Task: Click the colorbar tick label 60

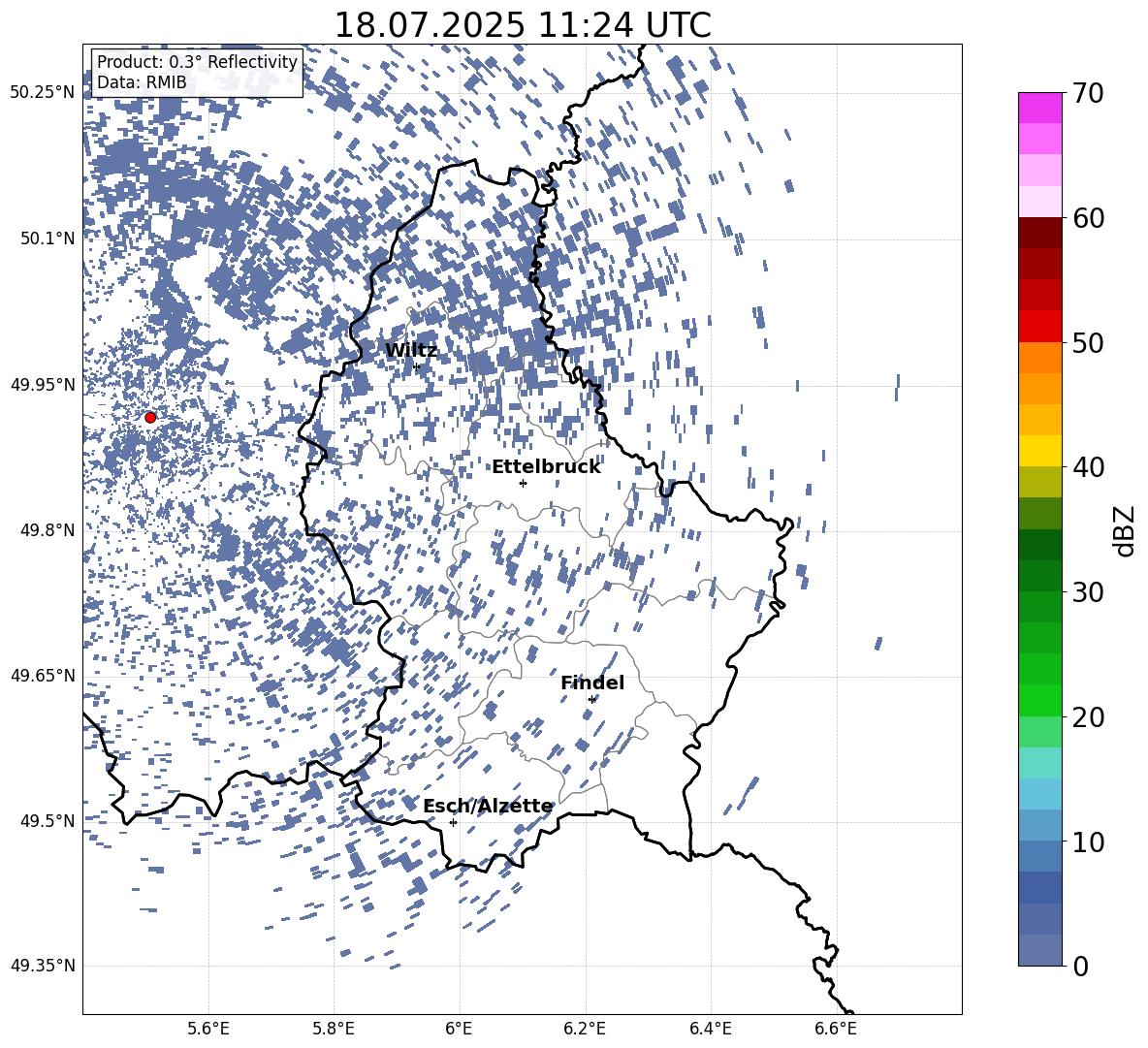Action: click(x=1088, y=218)
